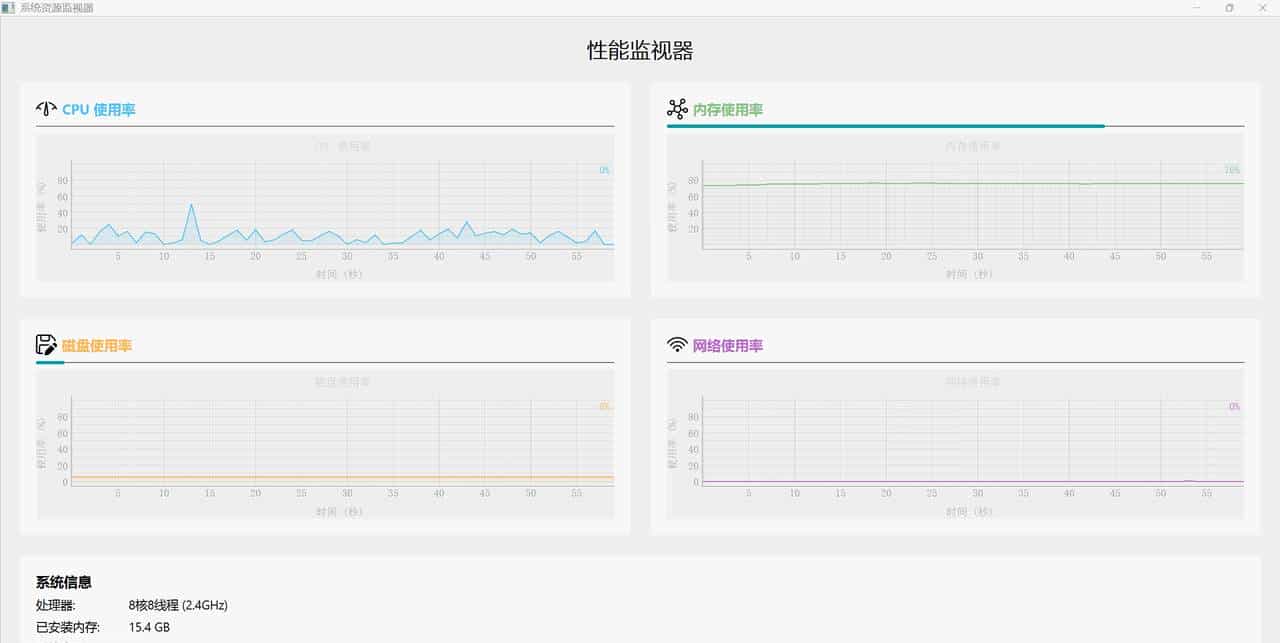The width and height of the screenshot is (1280, 643).
Task: Click the memory usage progress bar
Action: [955, 126]
